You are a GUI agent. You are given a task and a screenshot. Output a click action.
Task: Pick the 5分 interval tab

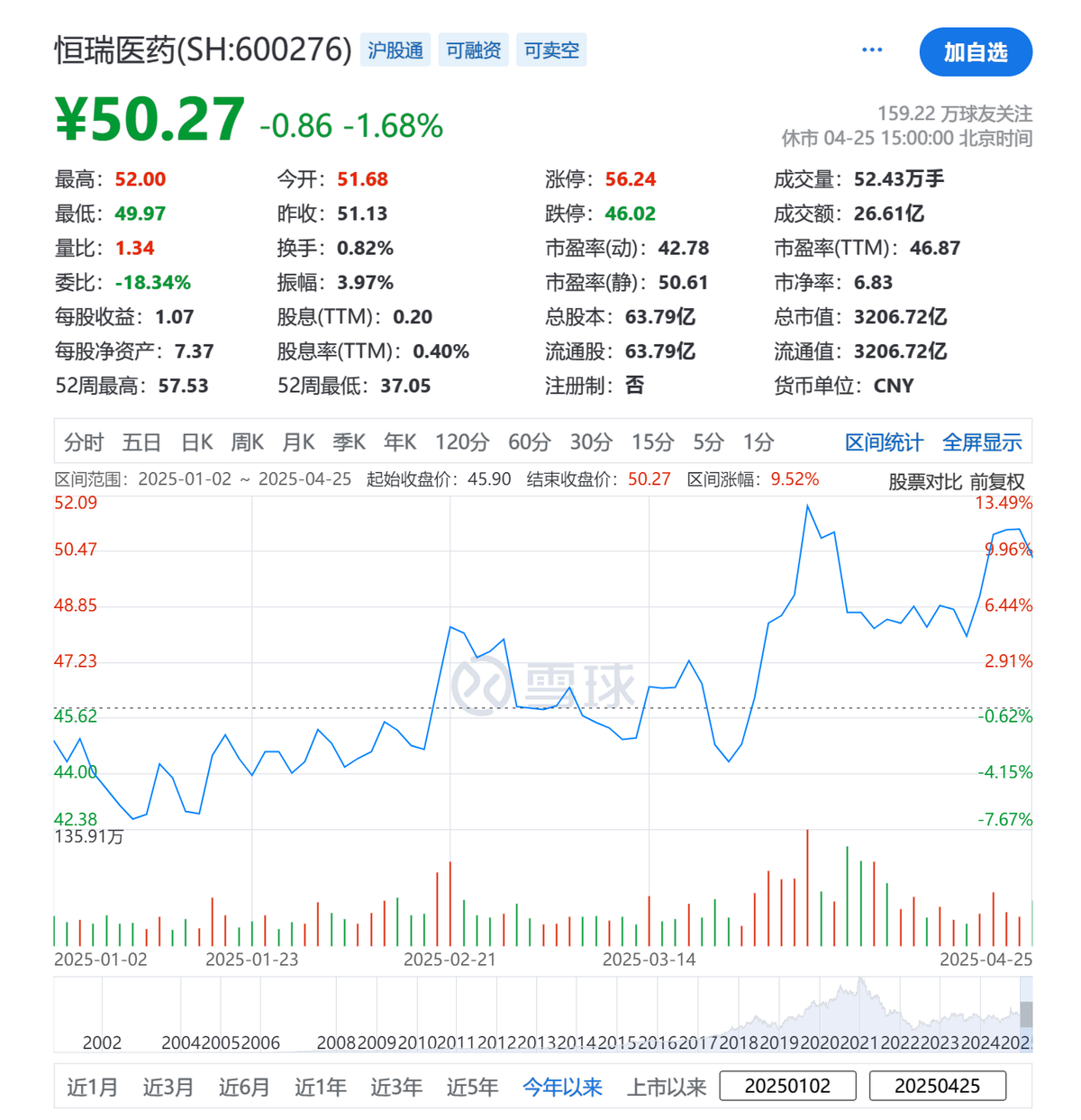(x=708, y=442)
